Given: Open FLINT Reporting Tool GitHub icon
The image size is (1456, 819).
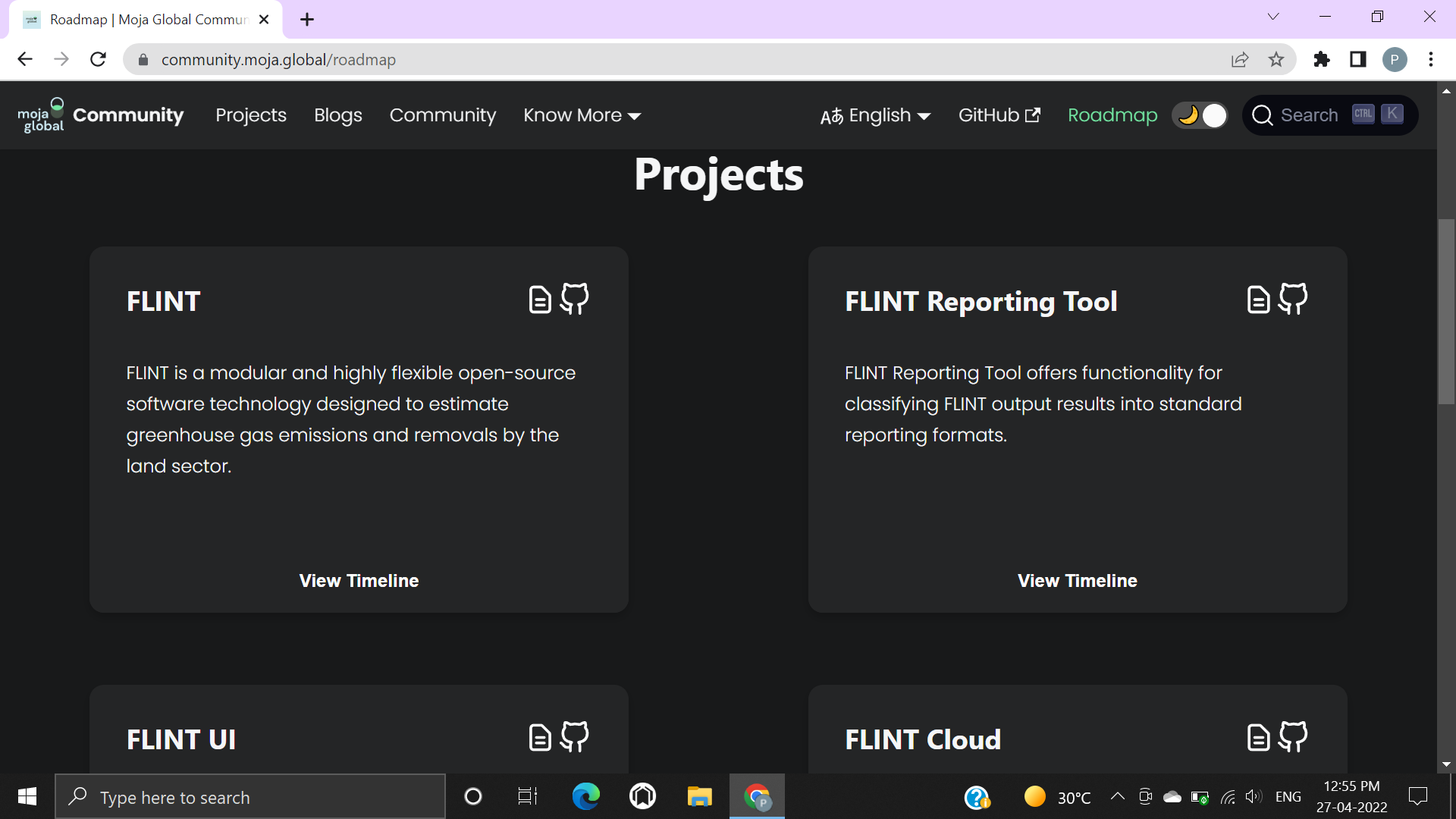Looking at the screenshot, I should 1293,299.
